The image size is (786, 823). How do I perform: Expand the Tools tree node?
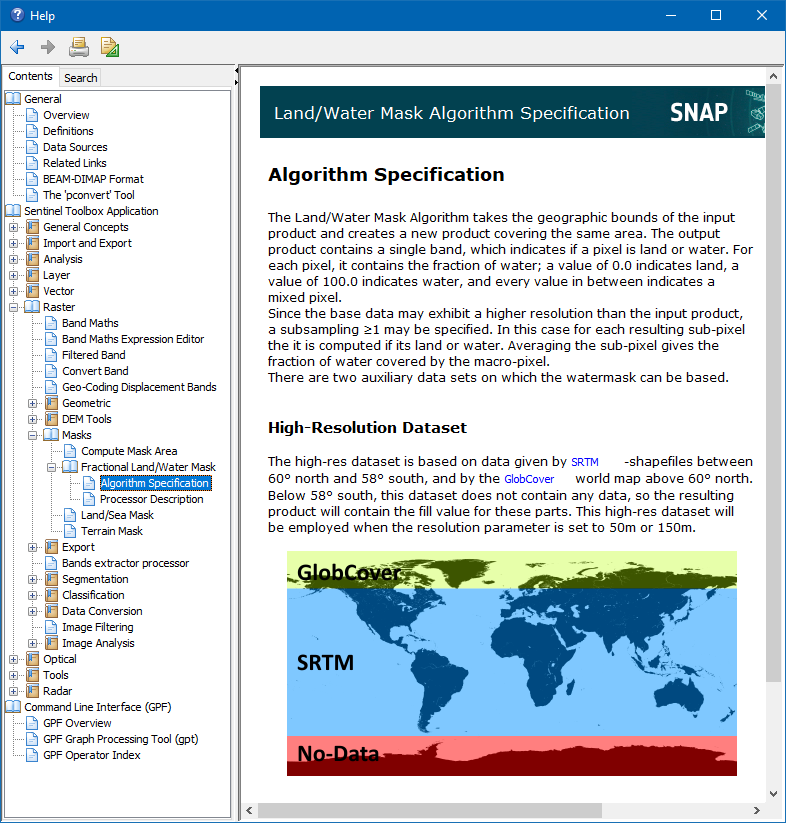14,675
